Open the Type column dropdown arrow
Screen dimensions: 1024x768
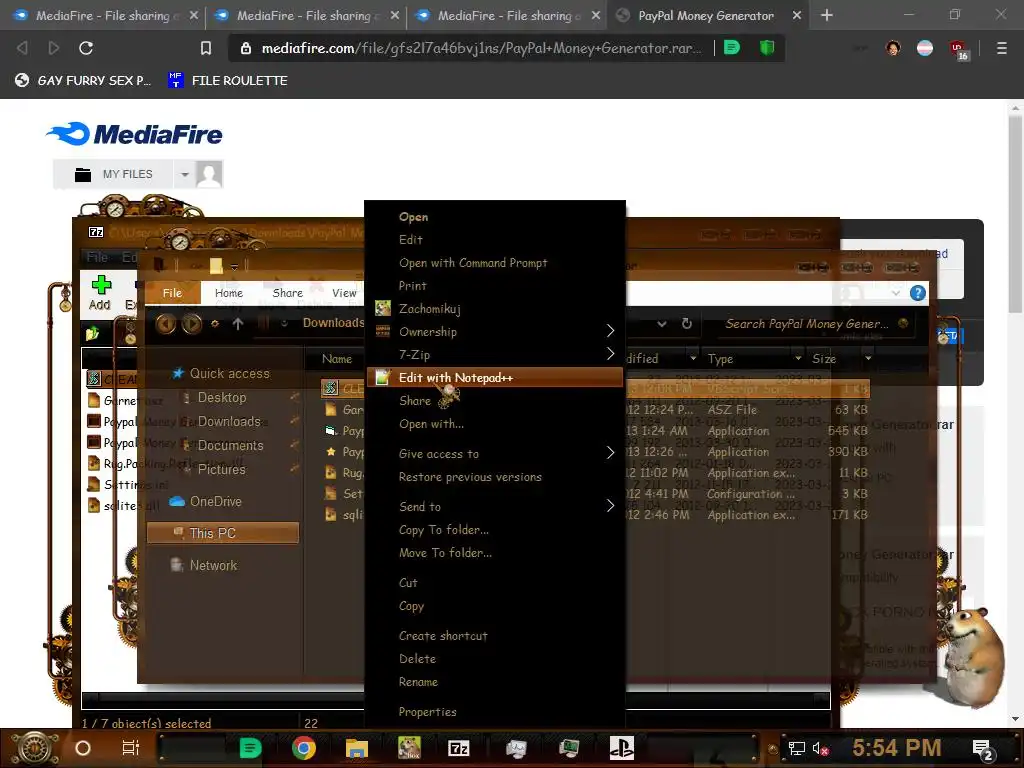point(798,359)
